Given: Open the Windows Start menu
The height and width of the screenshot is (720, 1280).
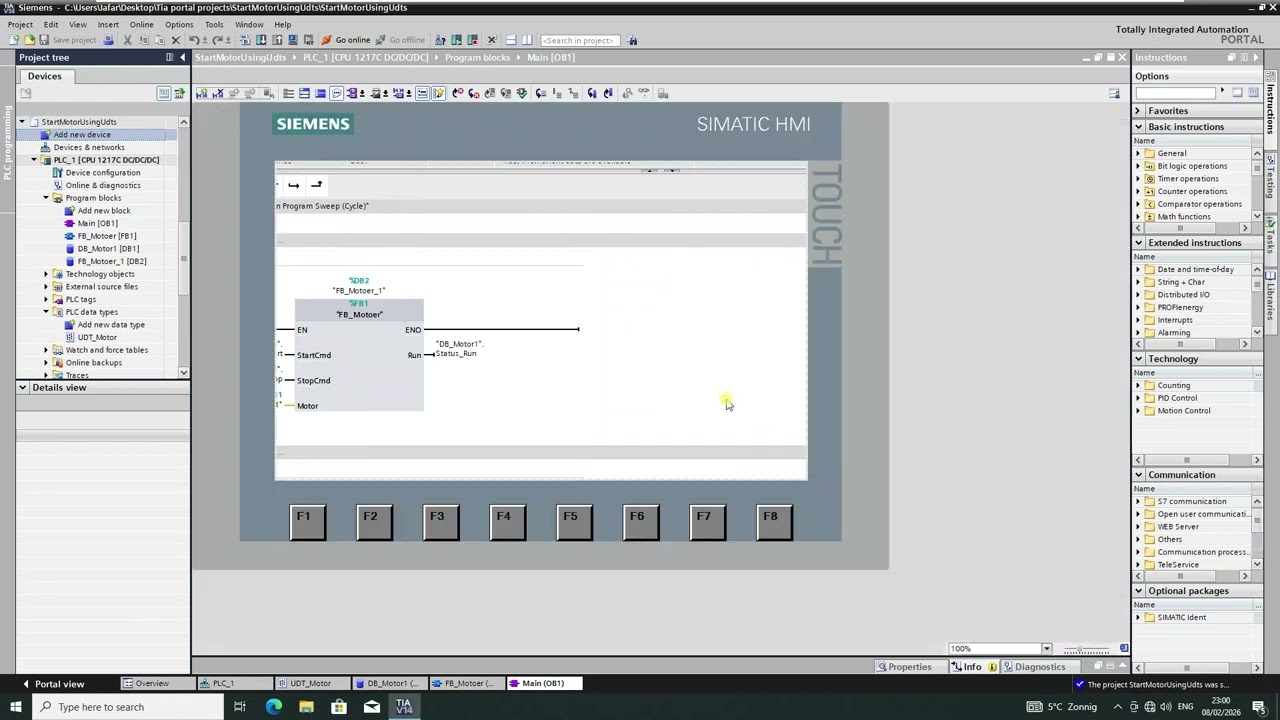Looking at the screenshot, I should [16, 707].
